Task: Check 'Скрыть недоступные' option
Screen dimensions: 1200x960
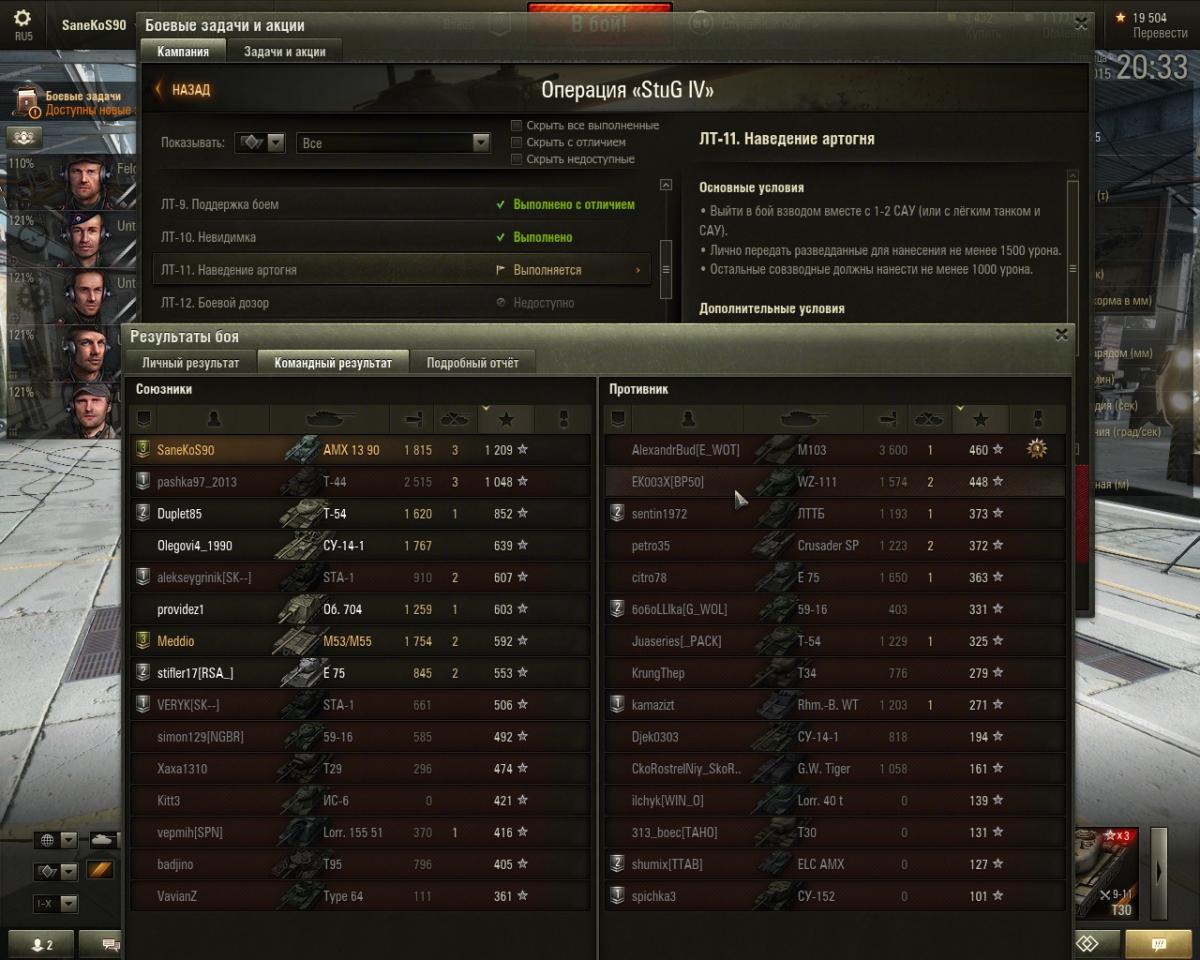Action: (x=517, y=159)
